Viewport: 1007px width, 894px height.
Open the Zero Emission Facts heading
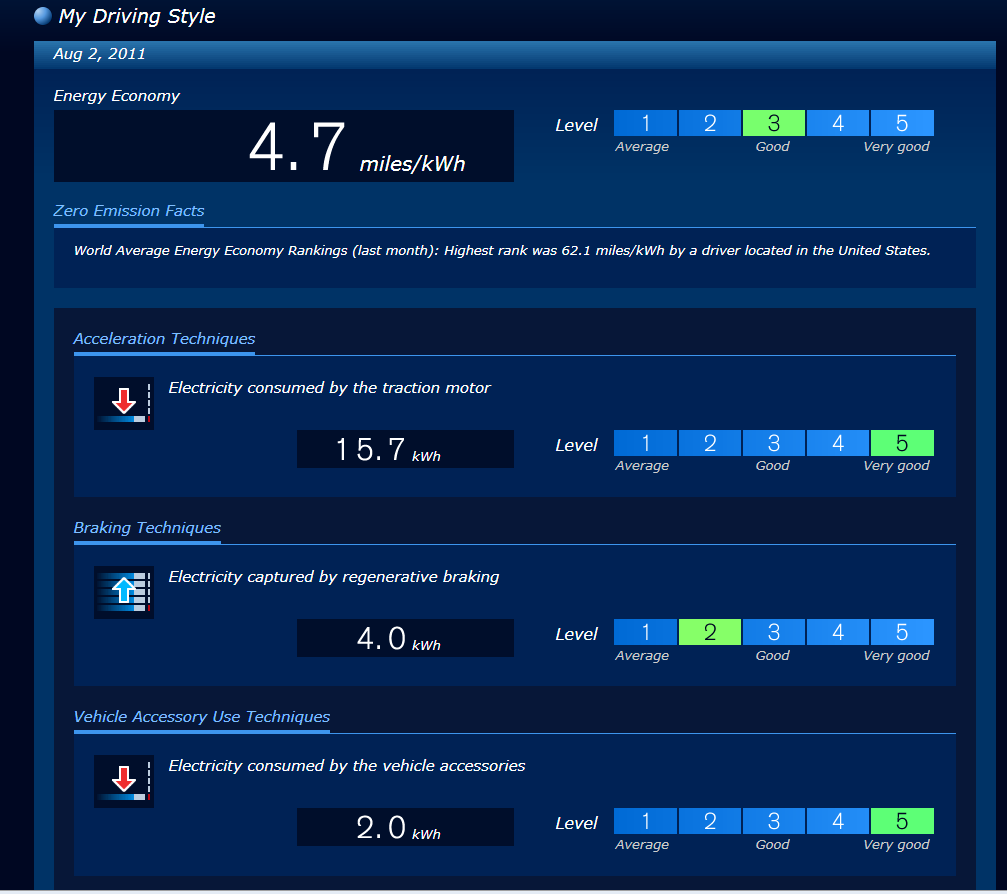pyautogui.click(x=129, y=211)
